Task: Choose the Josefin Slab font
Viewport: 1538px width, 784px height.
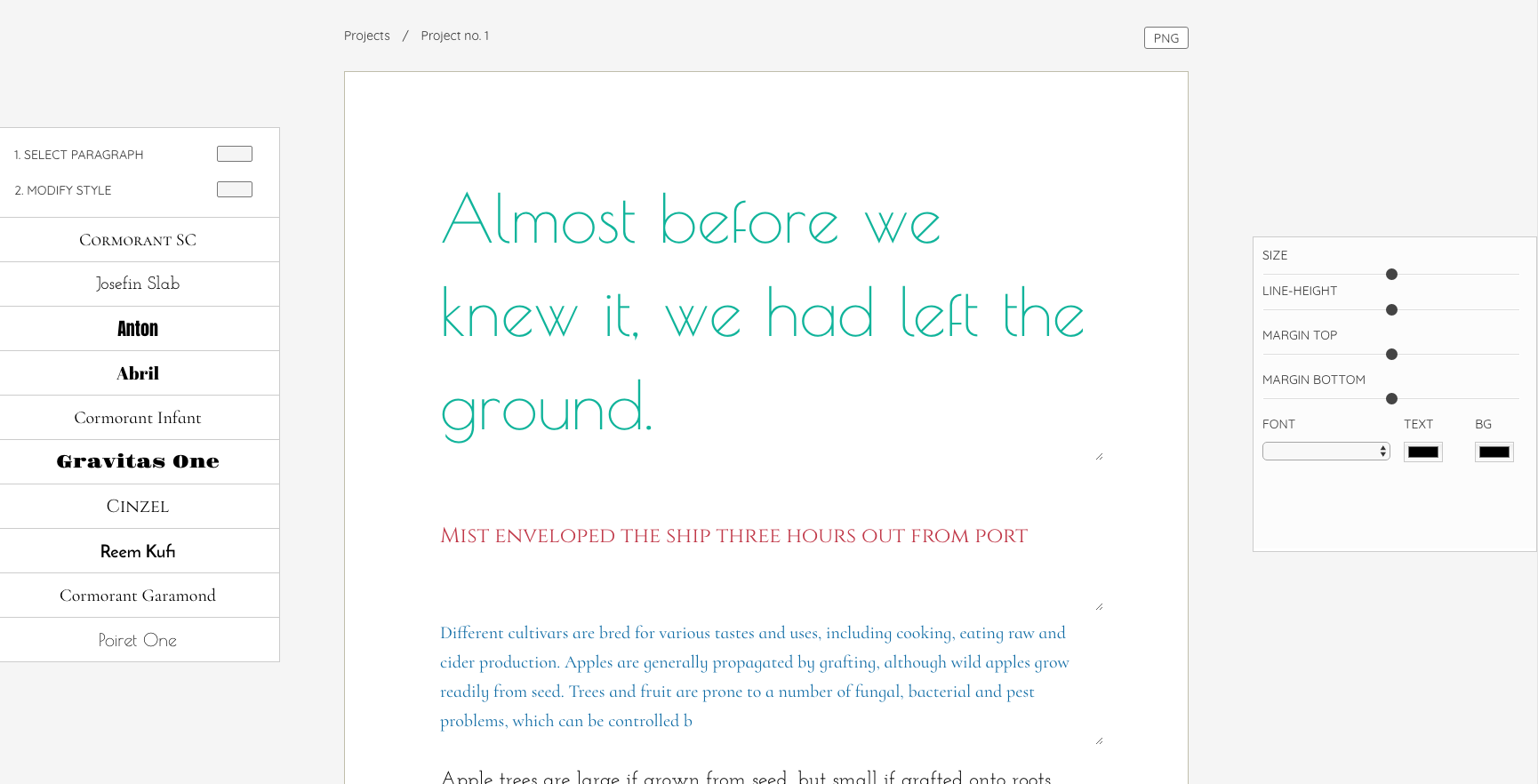Action: (x=138, y=284)
